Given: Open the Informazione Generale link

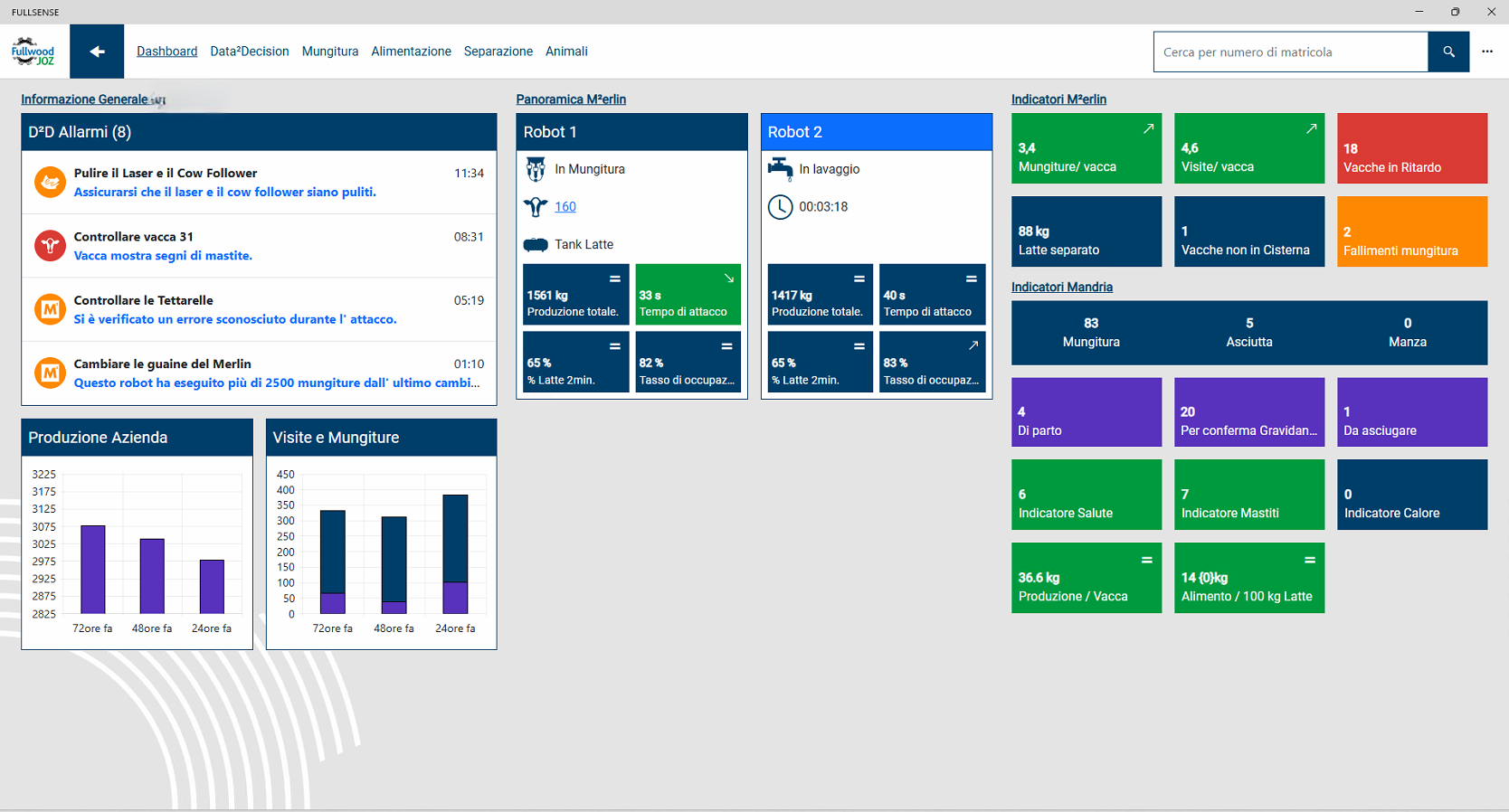Looking at the screenshot, I should point(84,99).
